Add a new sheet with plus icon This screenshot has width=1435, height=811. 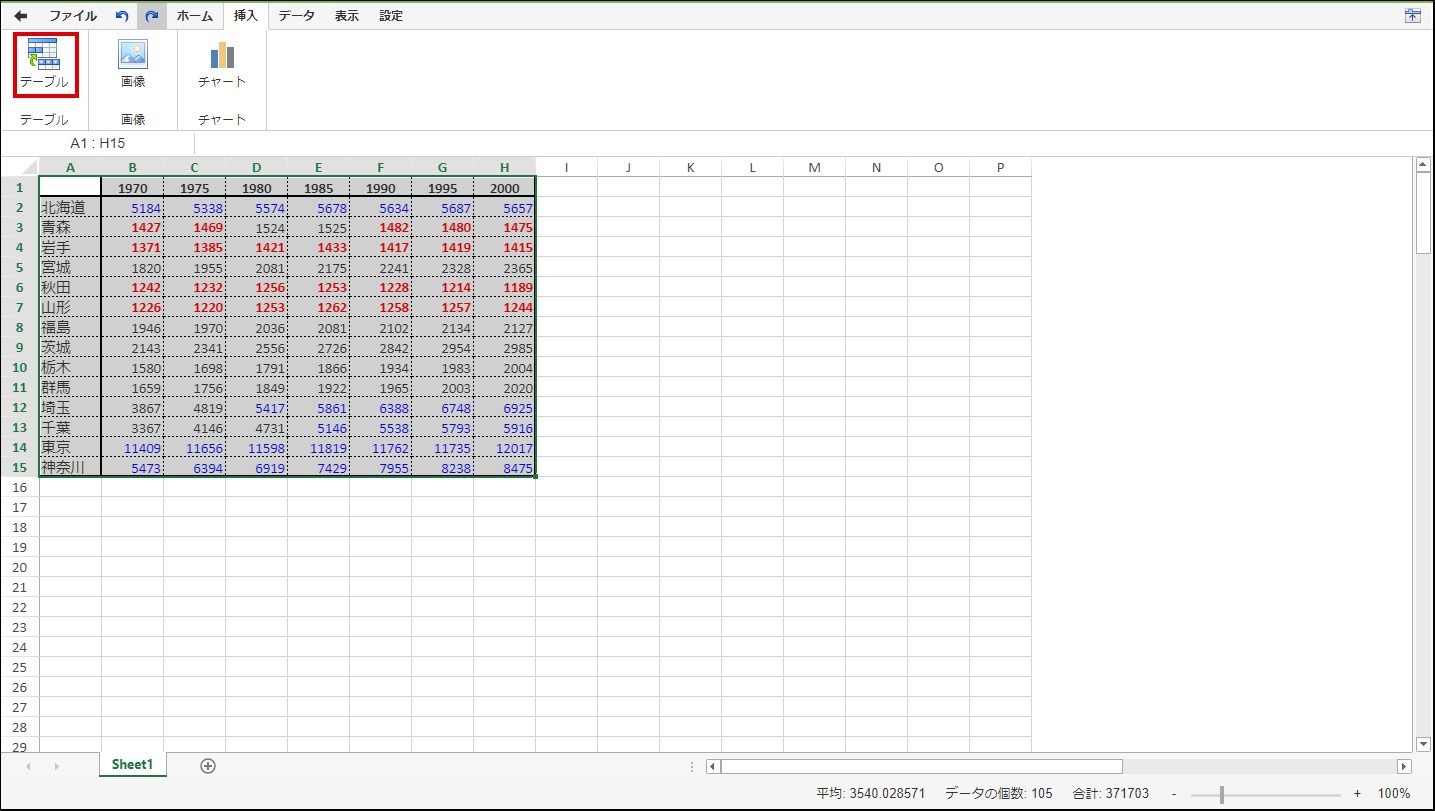click(x=208, y=766)
